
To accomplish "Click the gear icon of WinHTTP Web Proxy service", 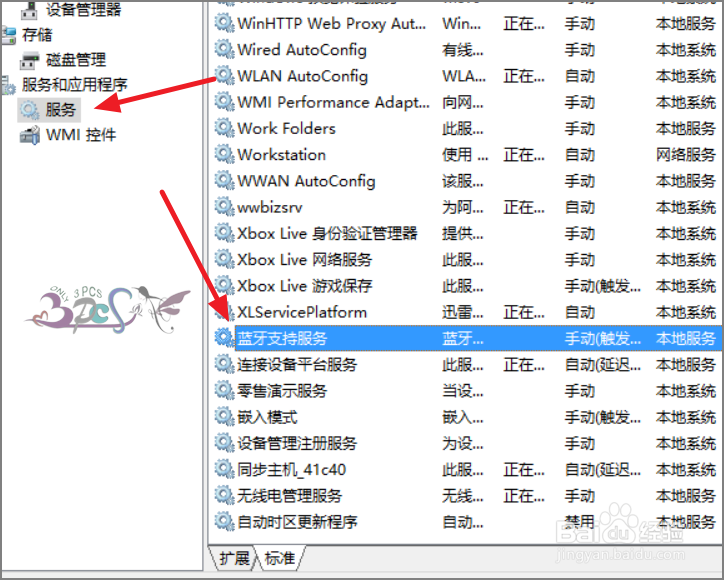I will 224,23.
